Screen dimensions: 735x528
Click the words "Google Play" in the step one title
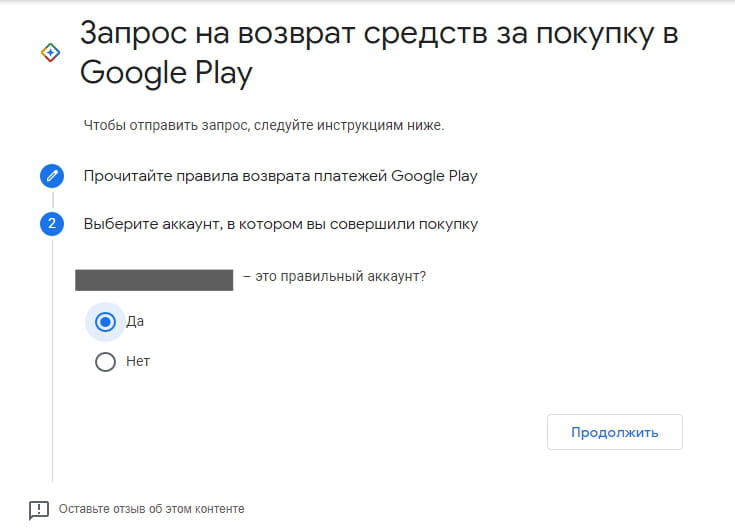point(434,176)
